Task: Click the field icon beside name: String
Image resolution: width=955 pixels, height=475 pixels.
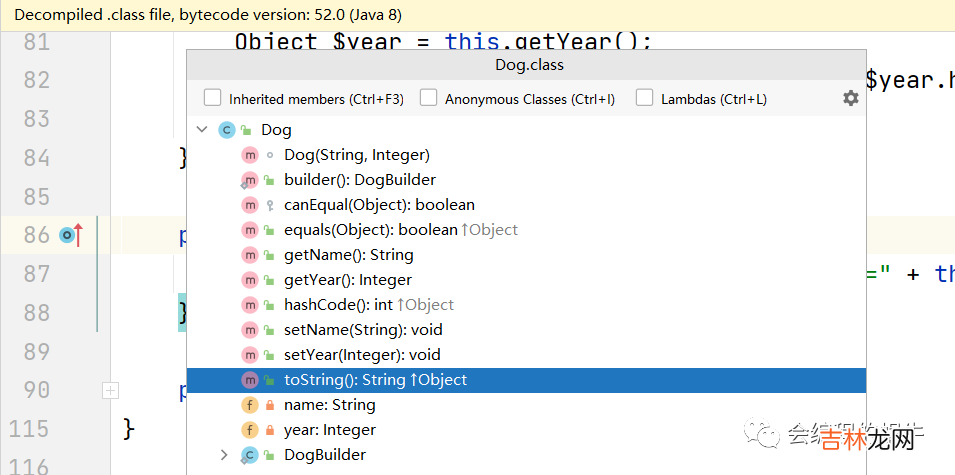Action: click(x=250, y=405)
